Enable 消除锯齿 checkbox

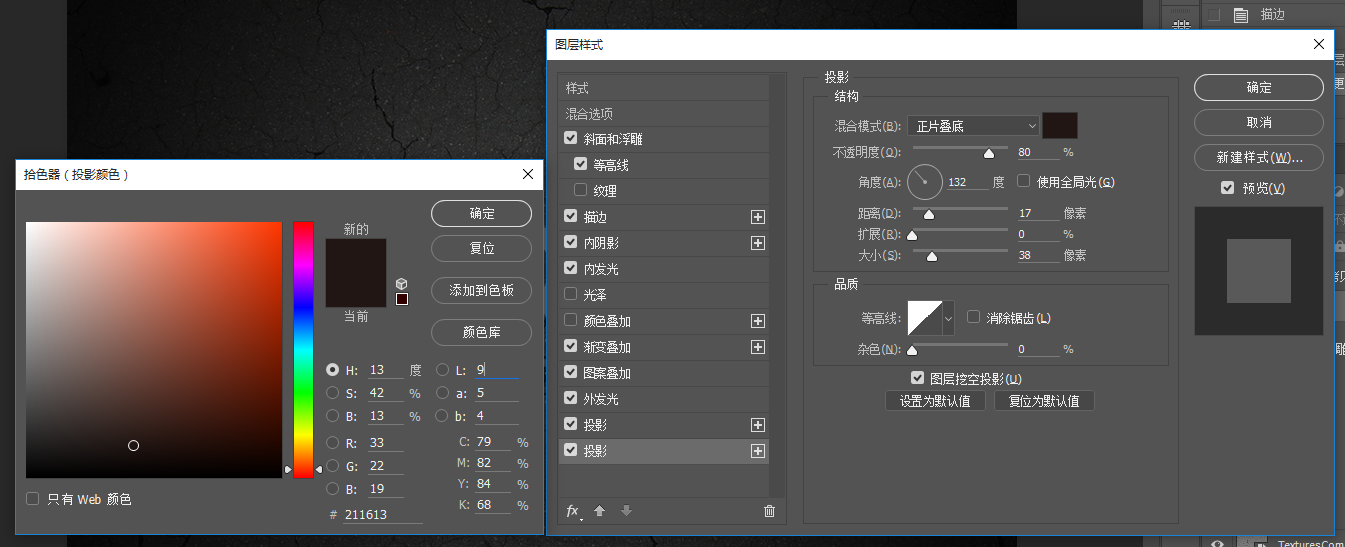[x=974, y=318]
